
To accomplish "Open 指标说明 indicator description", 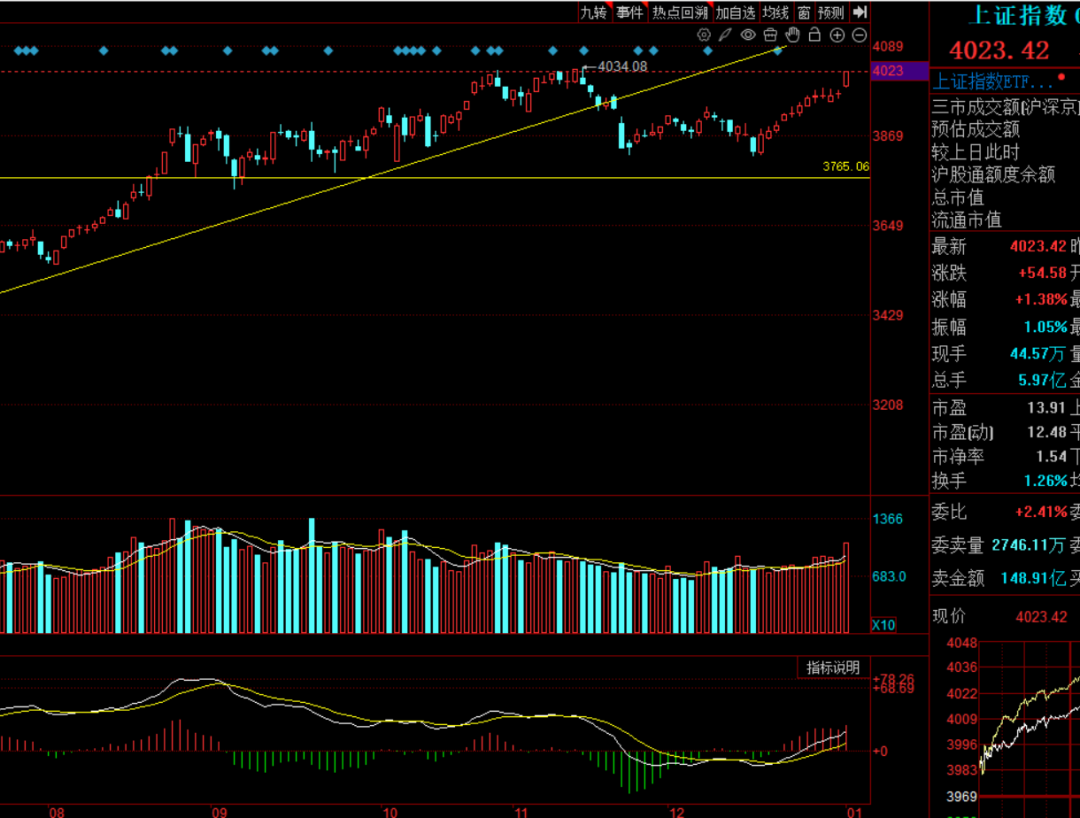I will (833, 668).
